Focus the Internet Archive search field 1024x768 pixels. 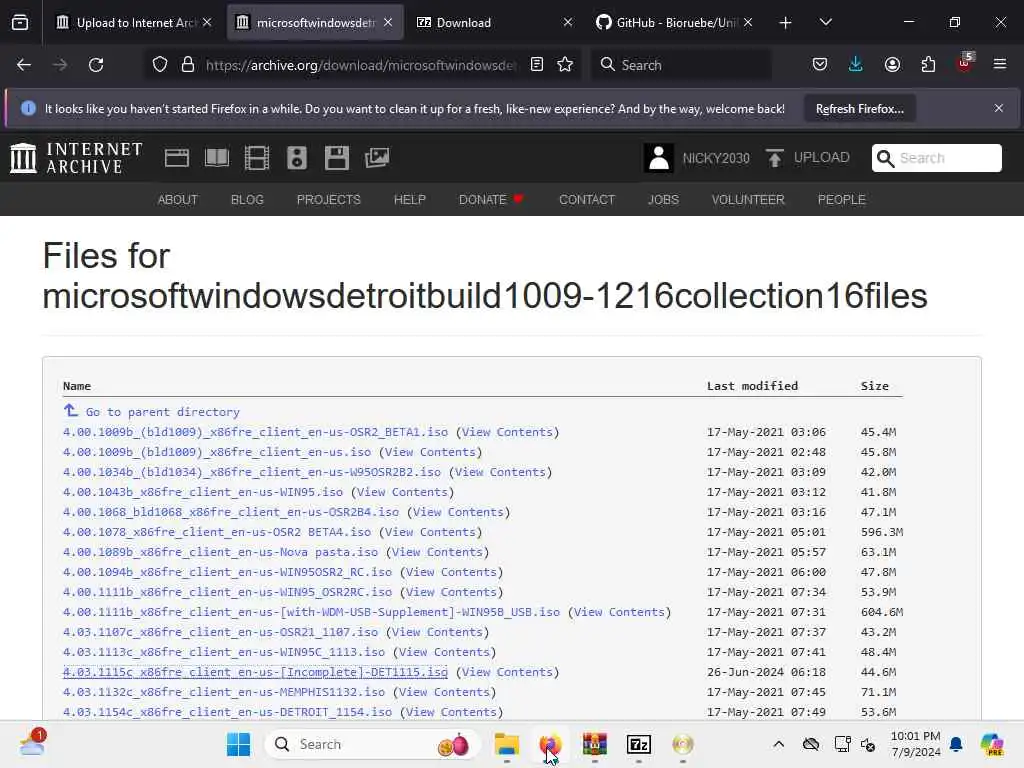[936, 158]
